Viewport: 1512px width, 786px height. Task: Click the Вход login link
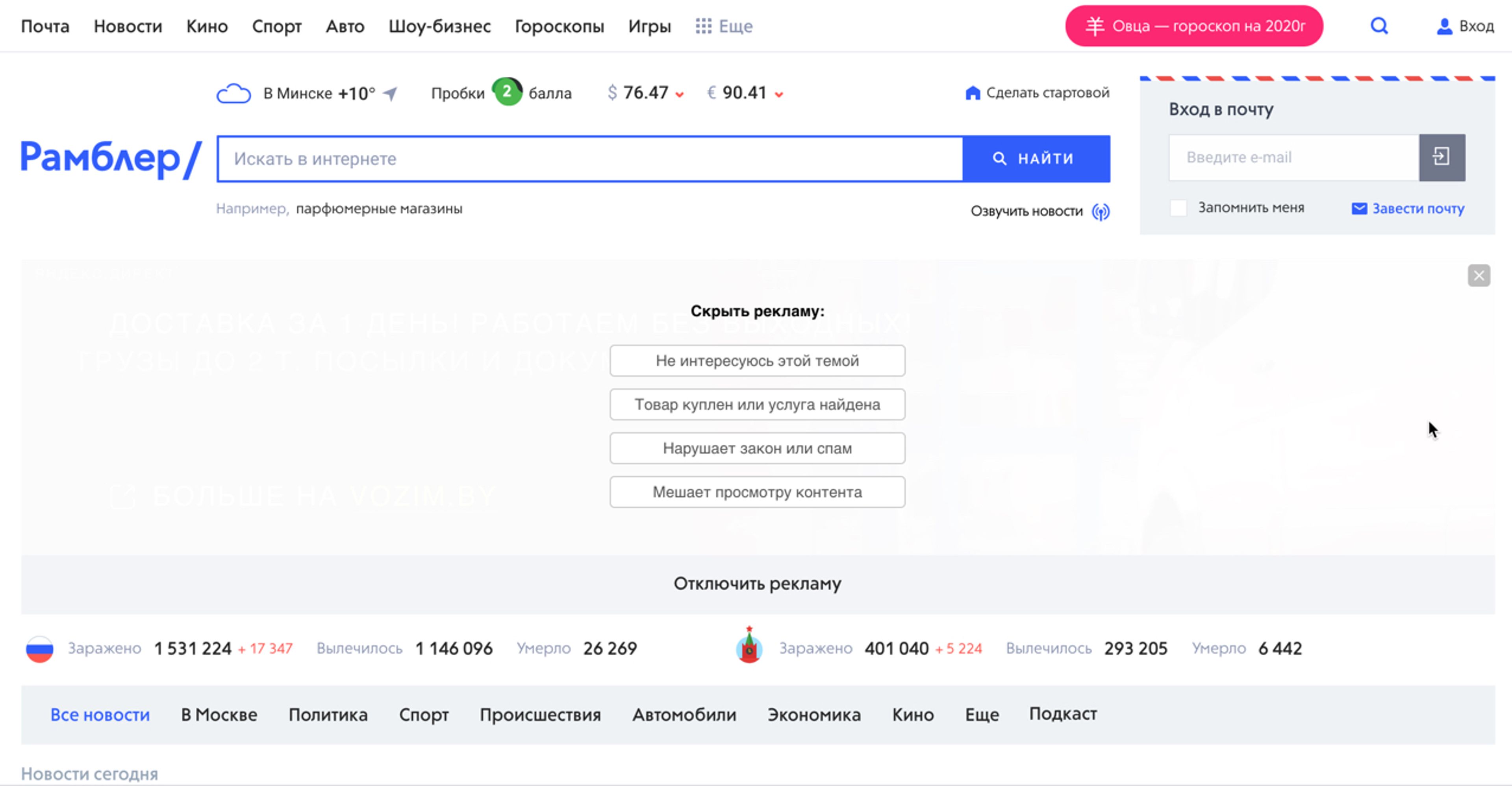tap(1476, 26)
